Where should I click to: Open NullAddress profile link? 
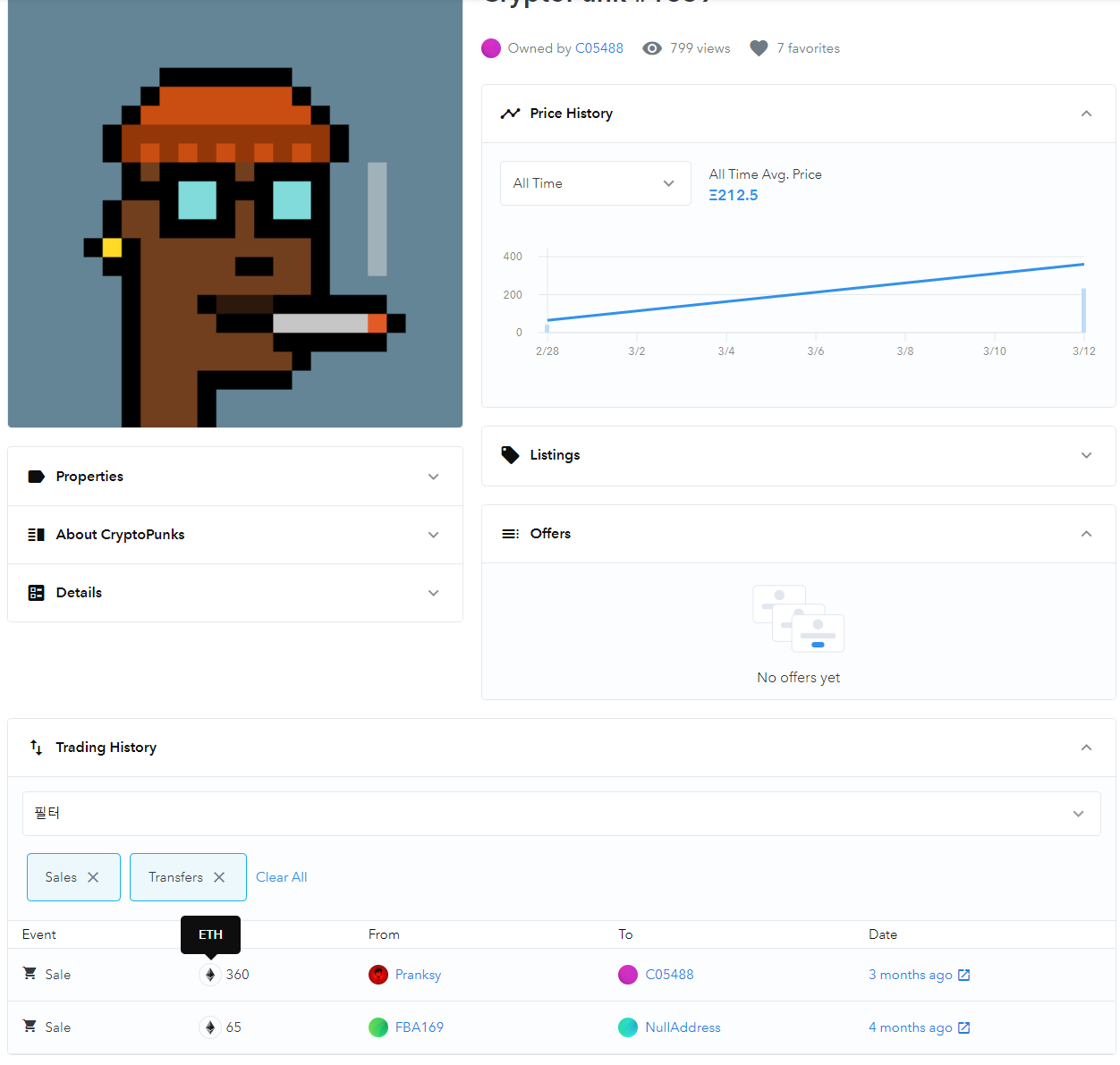[683, 1027]
